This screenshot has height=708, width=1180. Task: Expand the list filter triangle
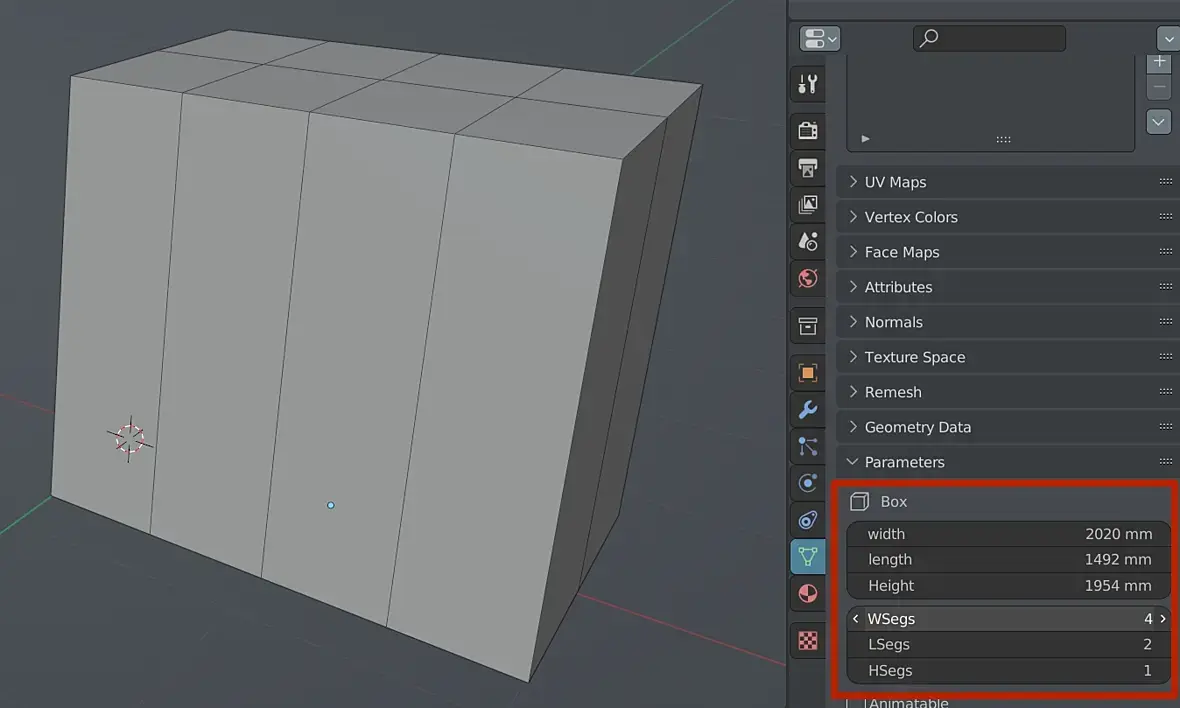click(x=865, y=138)
